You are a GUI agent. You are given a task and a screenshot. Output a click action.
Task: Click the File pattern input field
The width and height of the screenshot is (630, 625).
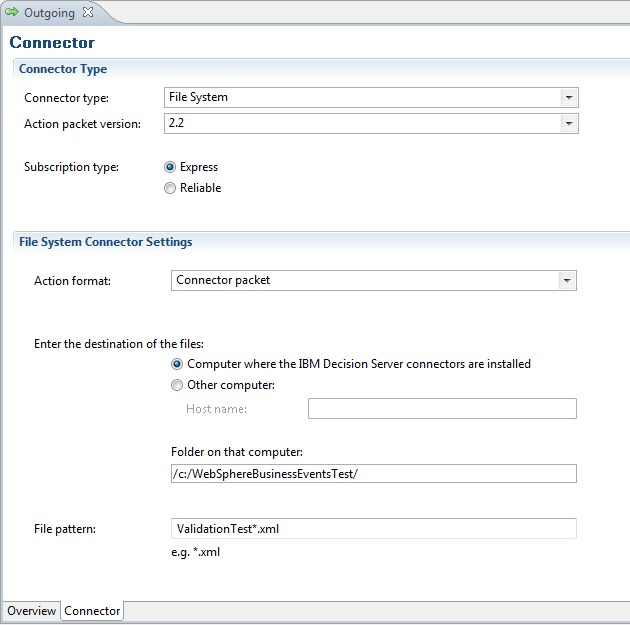374,529
